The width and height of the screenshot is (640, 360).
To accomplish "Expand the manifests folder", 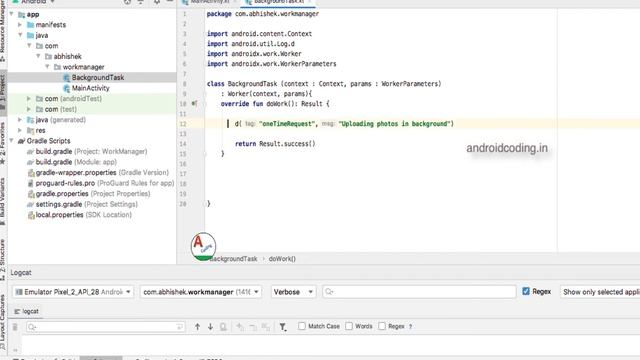I will coord(20,25).
